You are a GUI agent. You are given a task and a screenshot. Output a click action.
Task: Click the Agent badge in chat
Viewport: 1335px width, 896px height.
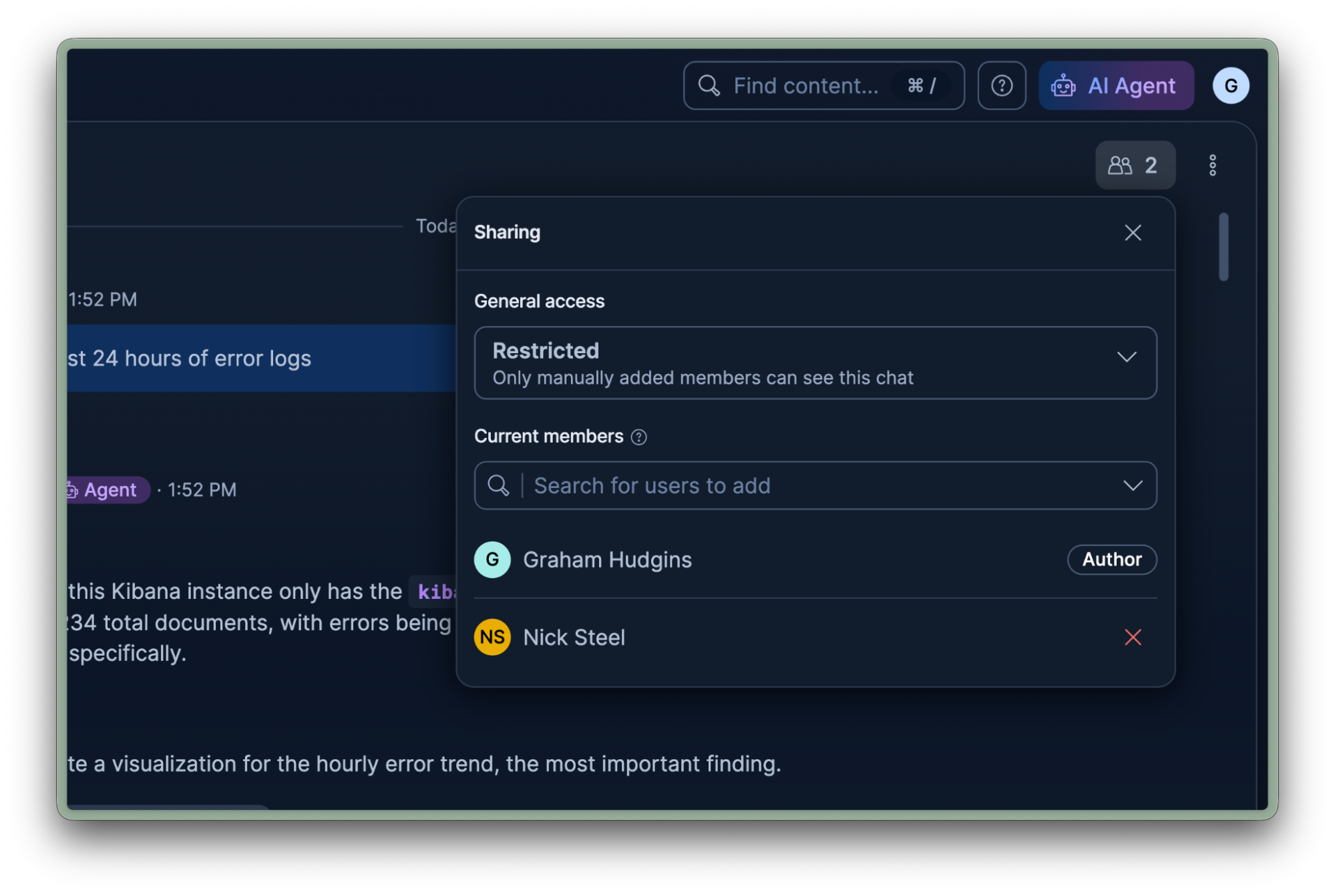click(x=108, y=490)
